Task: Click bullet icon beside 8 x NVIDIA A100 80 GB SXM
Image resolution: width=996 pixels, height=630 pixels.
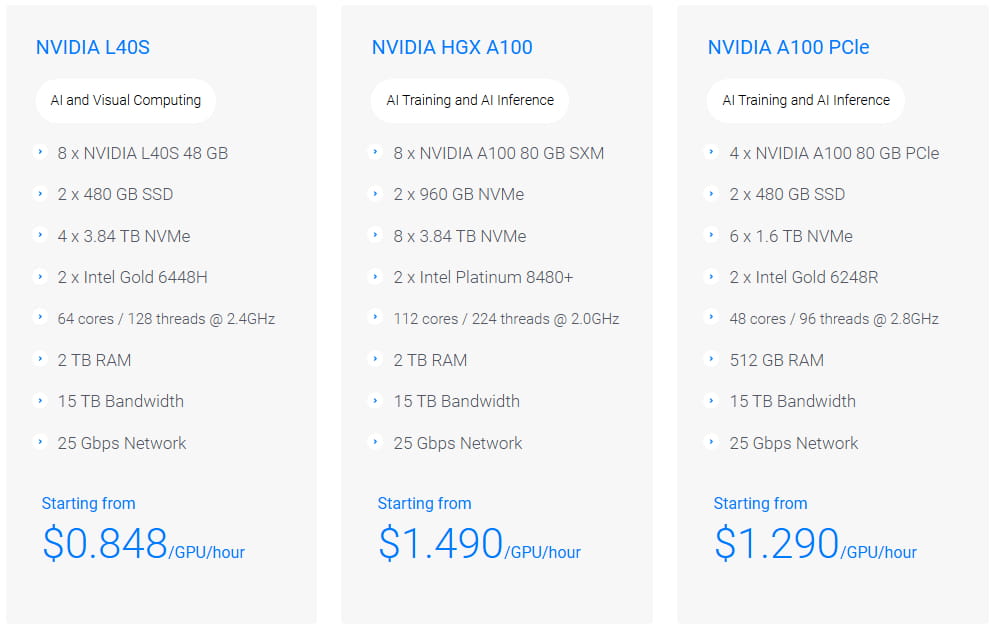Action: pyautogui.click(x=376, y=153)
